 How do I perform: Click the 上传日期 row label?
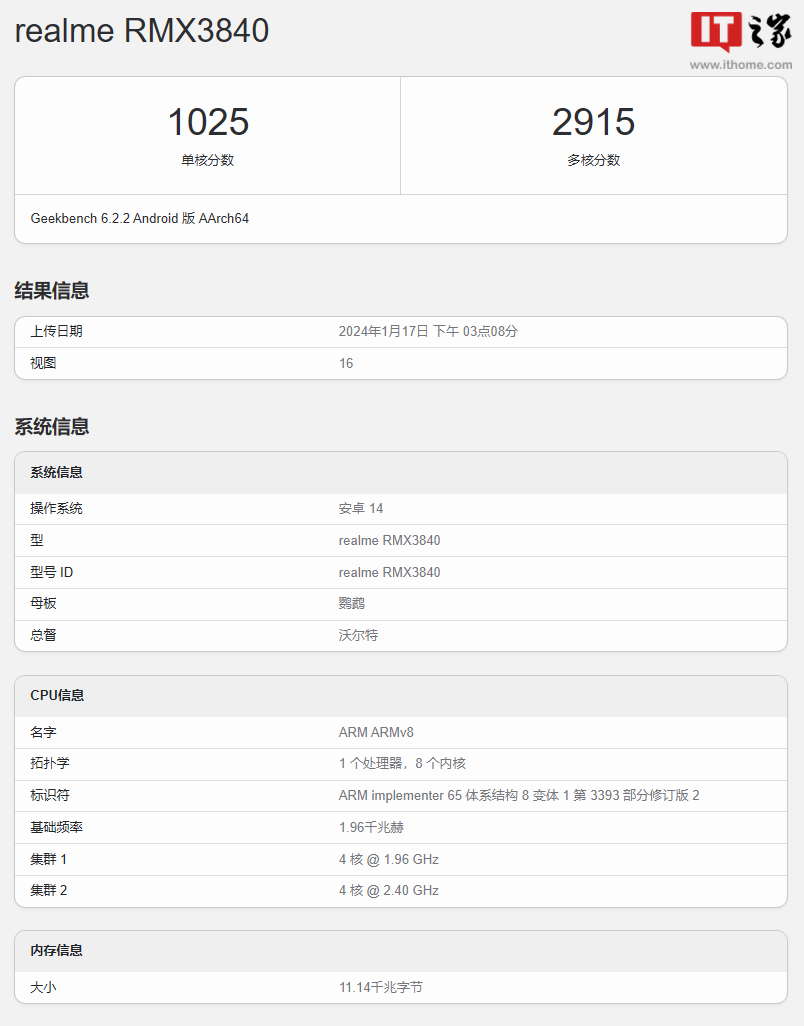tap(56, 331)
